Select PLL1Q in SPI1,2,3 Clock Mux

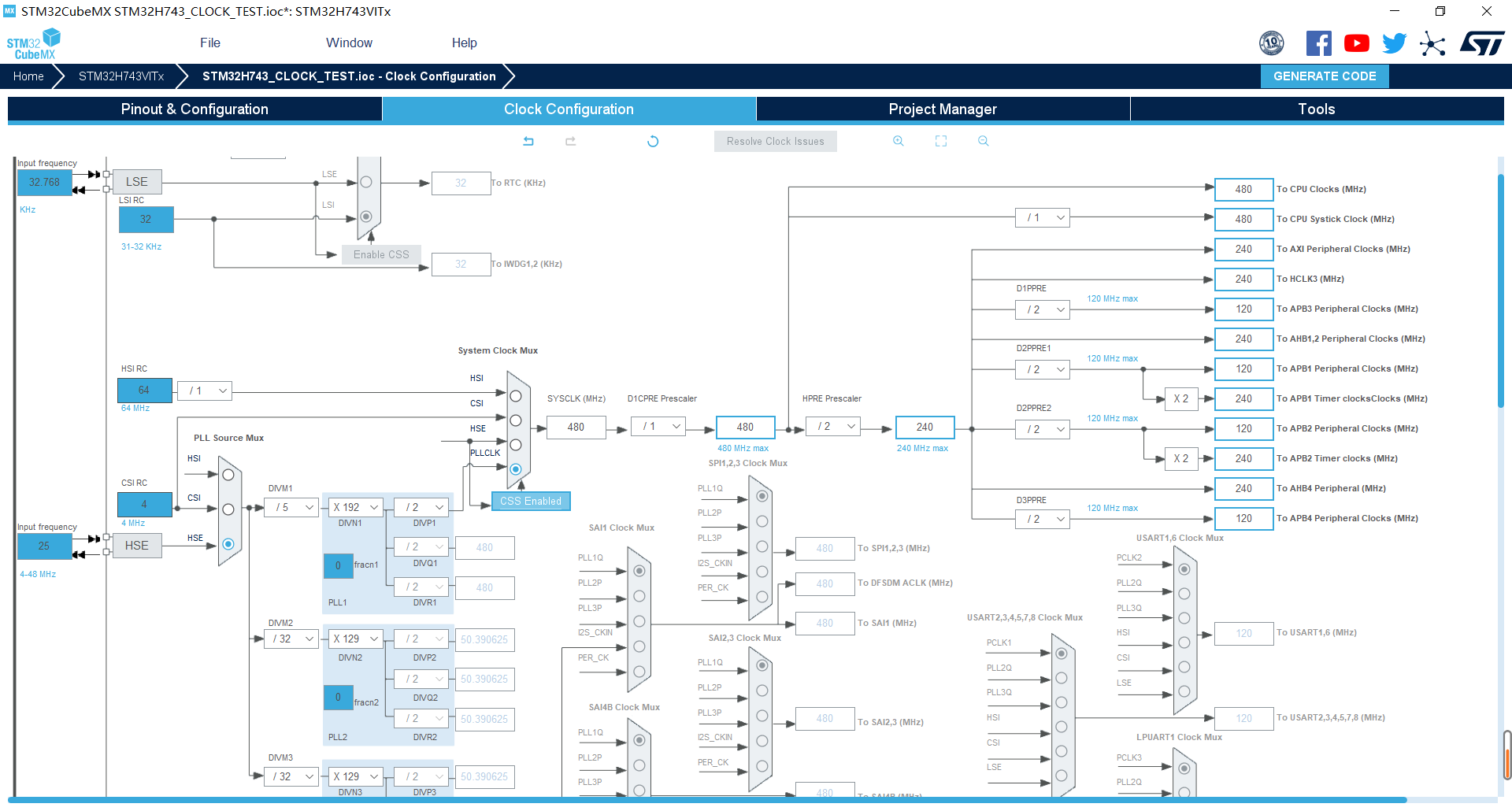pos(762,496)
